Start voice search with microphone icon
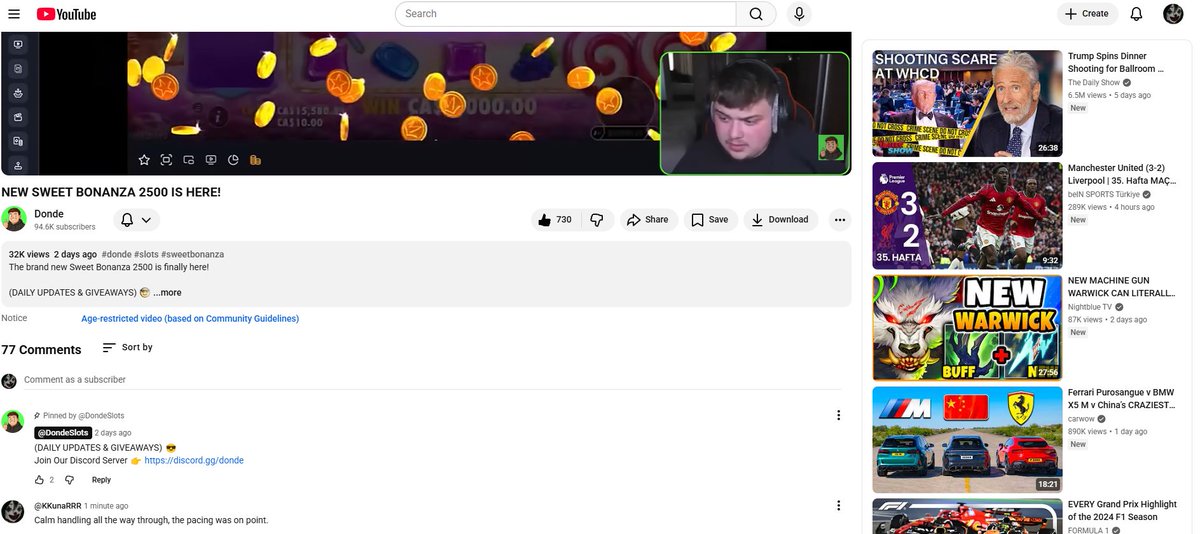The image size is (1200, 534). pyautogui.click(x=798, y=14)
